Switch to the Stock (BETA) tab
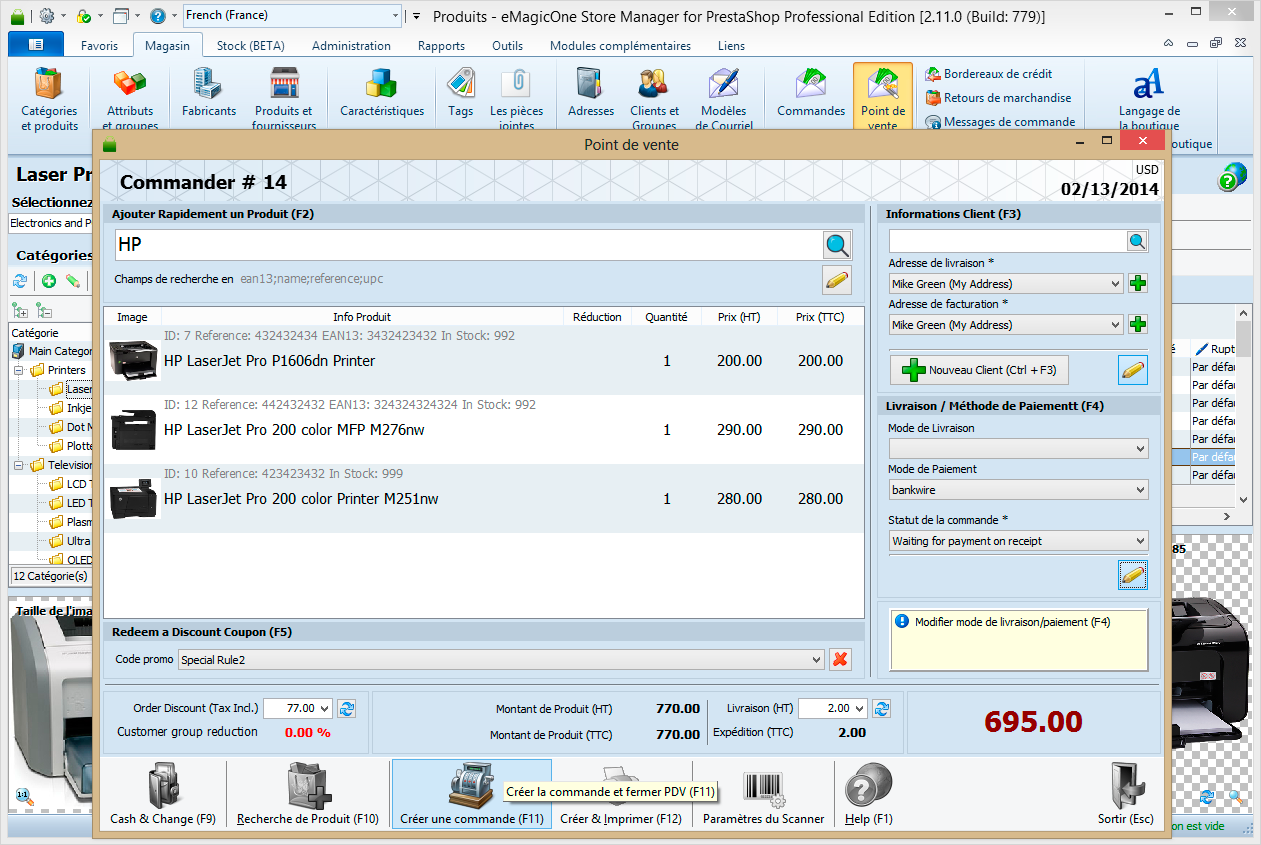The height and width of the screenshot is (845, 1261). 251,45
